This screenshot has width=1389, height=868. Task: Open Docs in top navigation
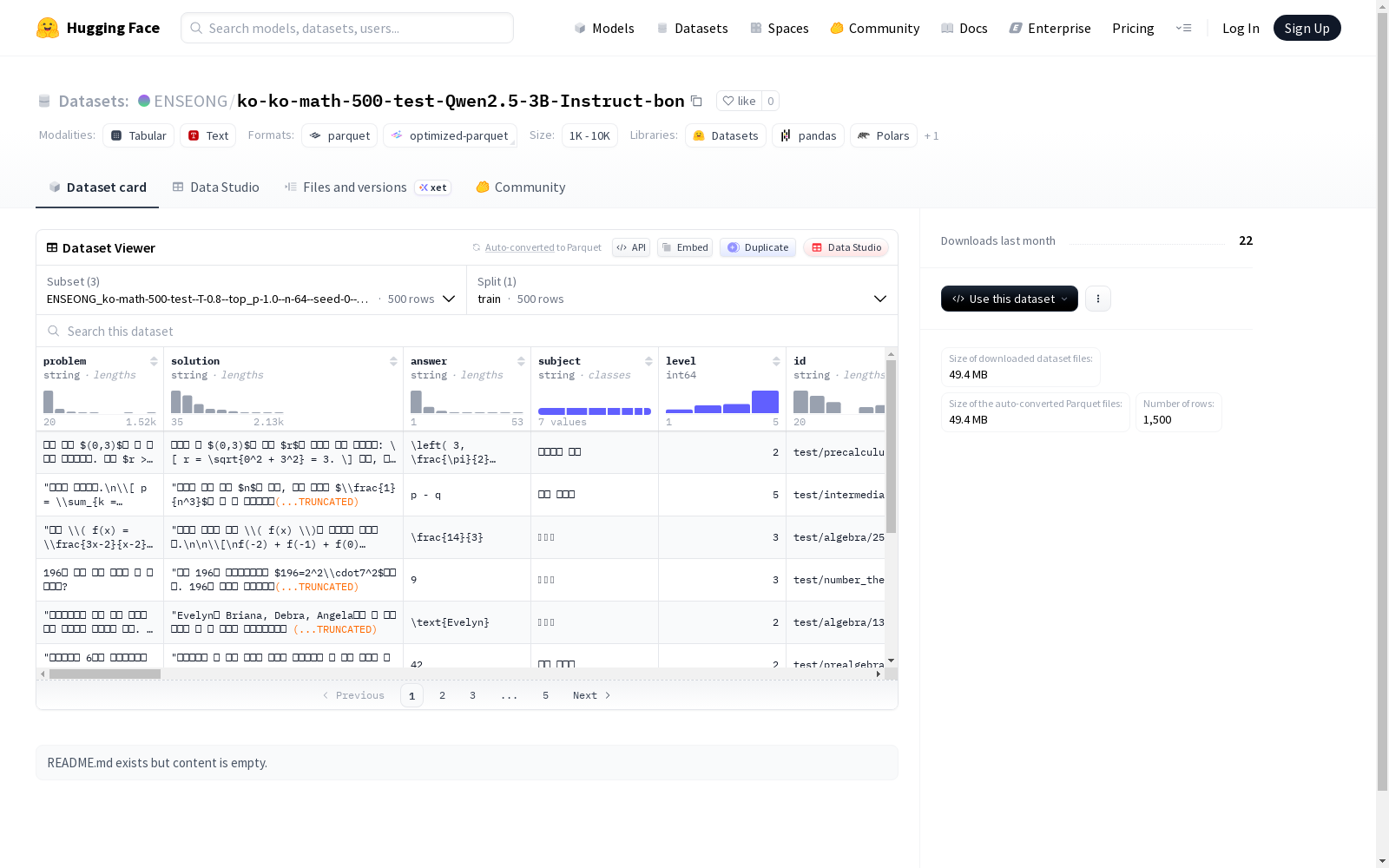[964, 28]
